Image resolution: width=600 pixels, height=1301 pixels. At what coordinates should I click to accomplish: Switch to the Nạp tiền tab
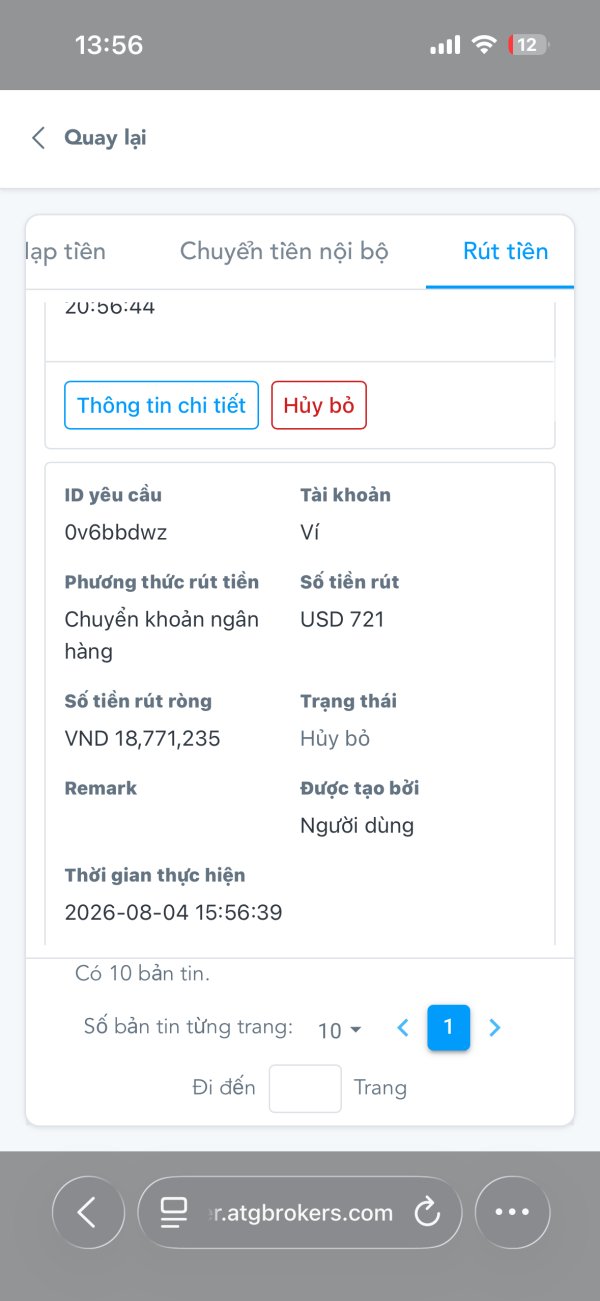pos(66,251)
